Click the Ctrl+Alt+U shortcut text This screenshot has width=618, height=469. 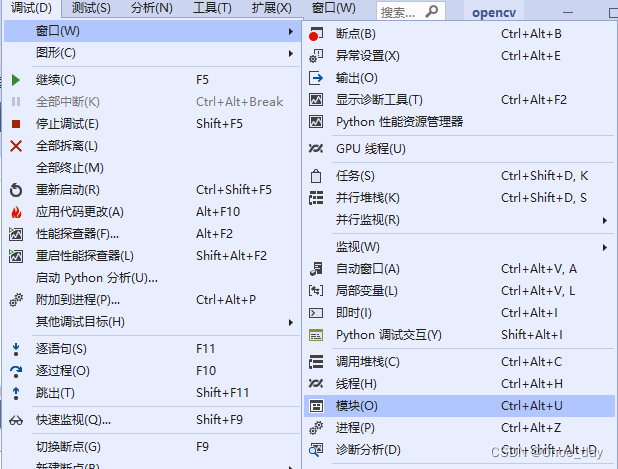(532, 406)
